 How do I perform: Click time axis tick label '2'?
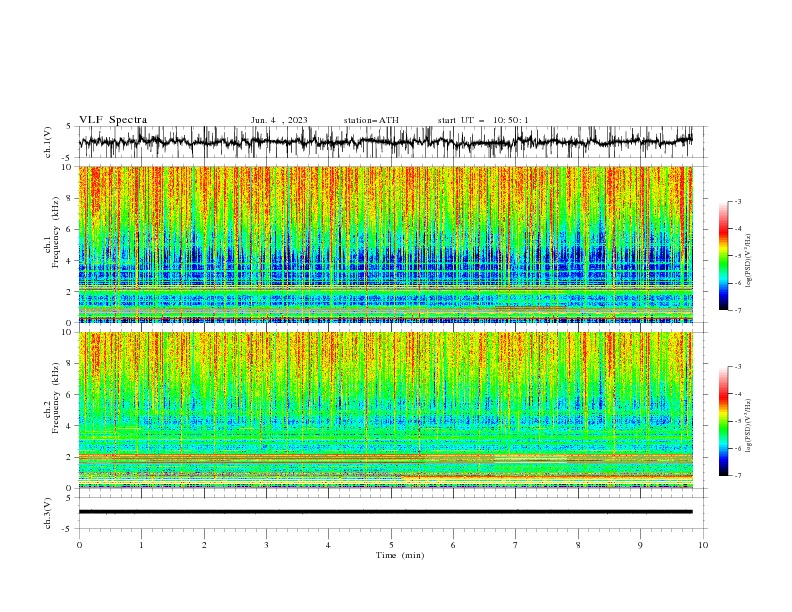click(x=204, y=545)
